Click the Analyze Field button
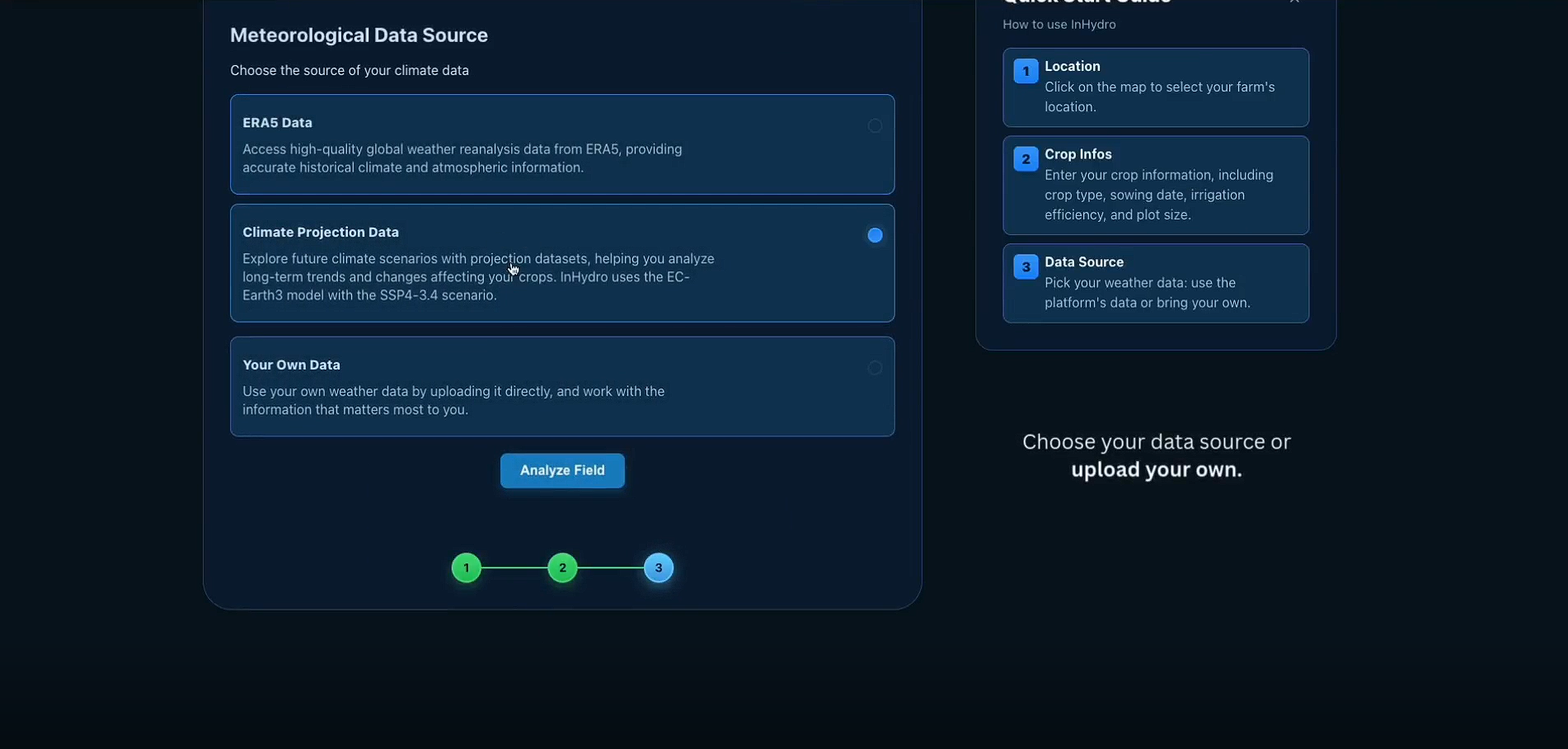This screenshot has height=749, width=1568. click(562, 470)
